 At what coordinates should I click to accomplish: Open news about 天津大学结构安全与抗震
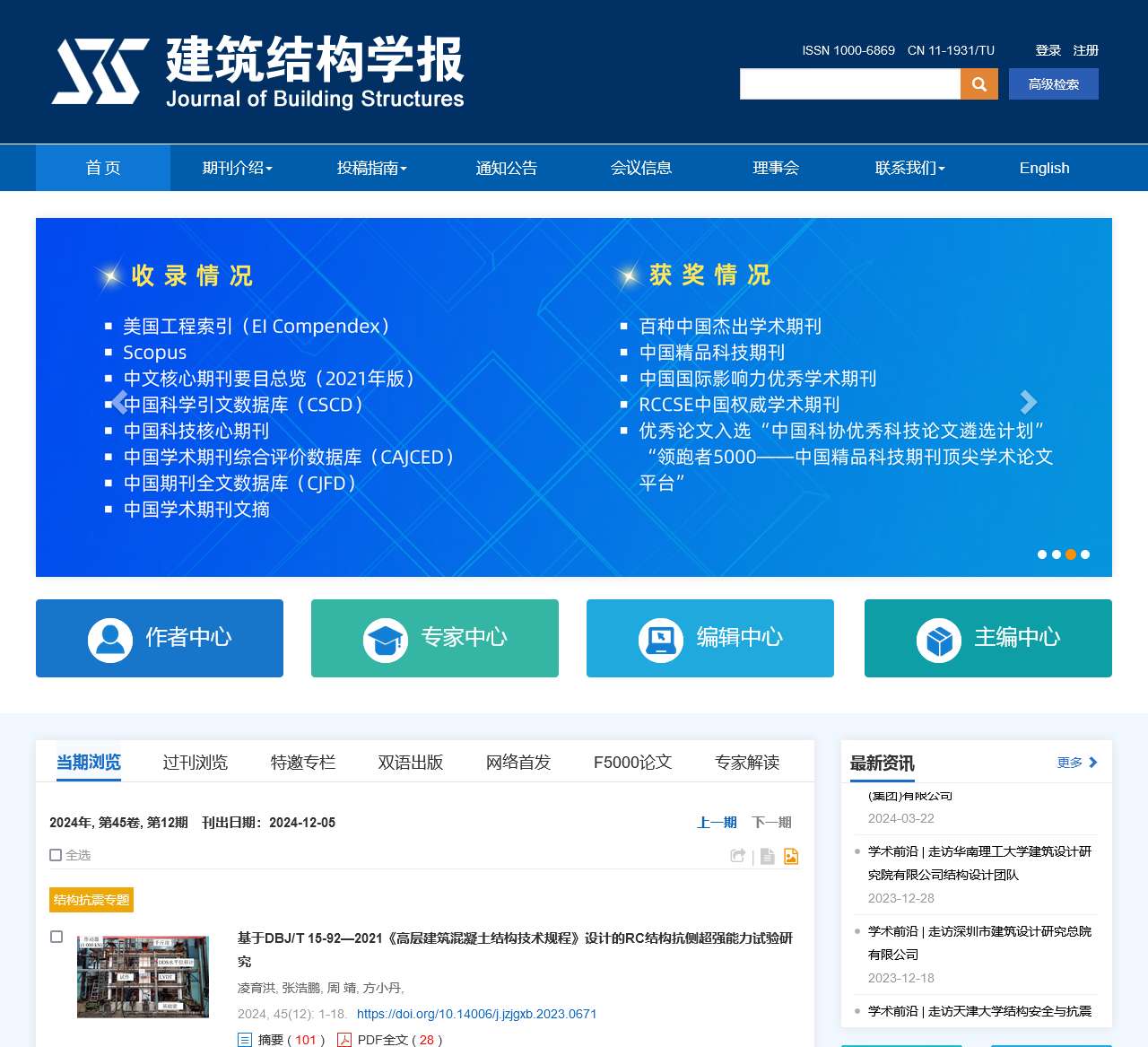[x=979, y=1012]
